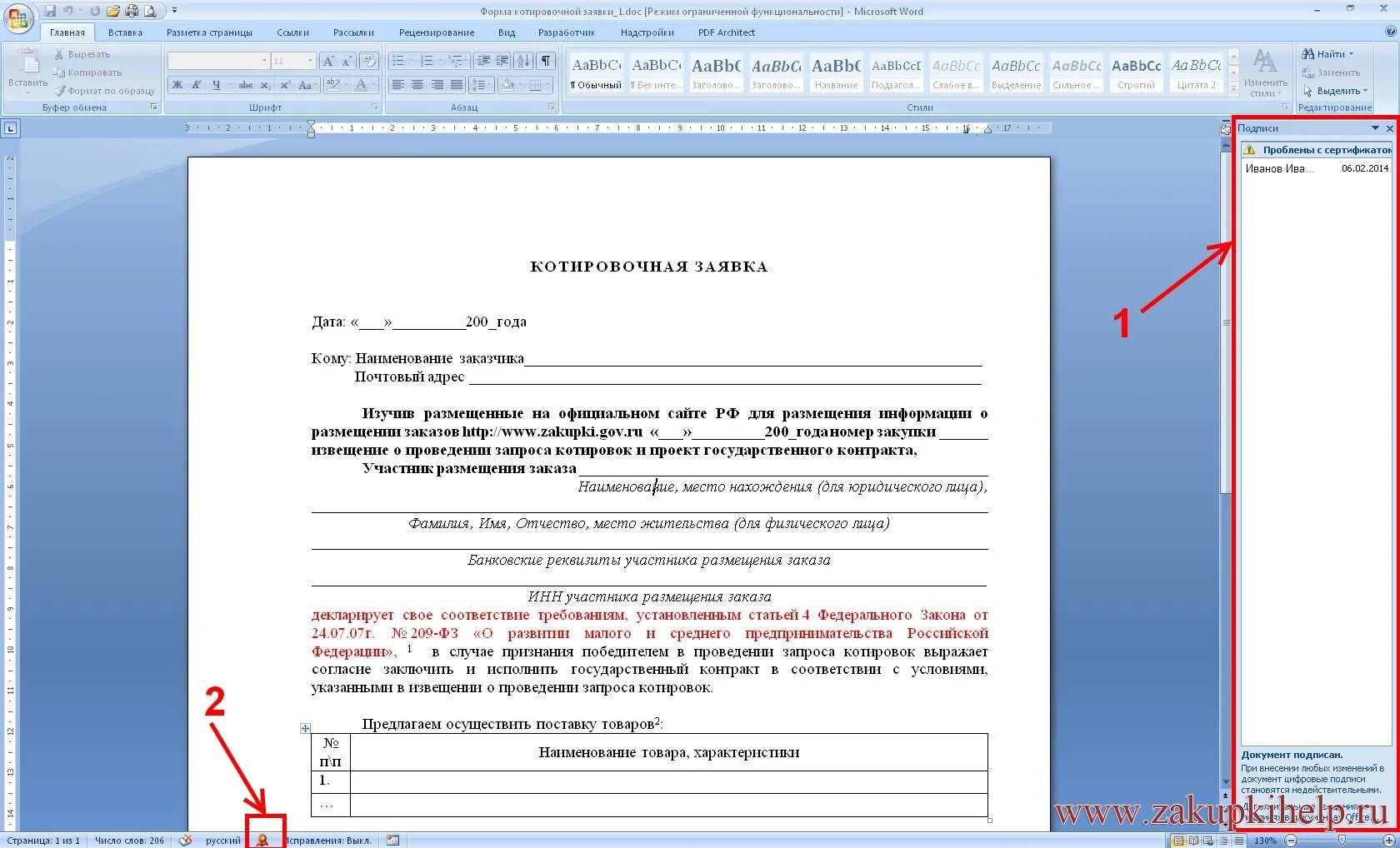Center the paragraph text

(417, 85)
